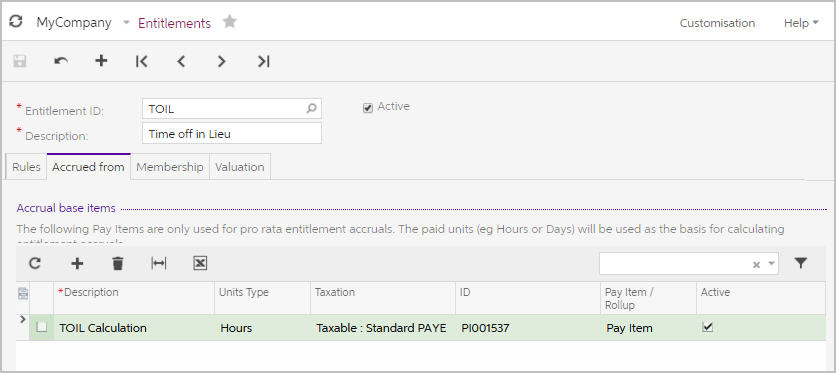This screenshot has height=373, width=836.
Task: Delete the selected accrual base item row
Action: (x=118, y=263)
